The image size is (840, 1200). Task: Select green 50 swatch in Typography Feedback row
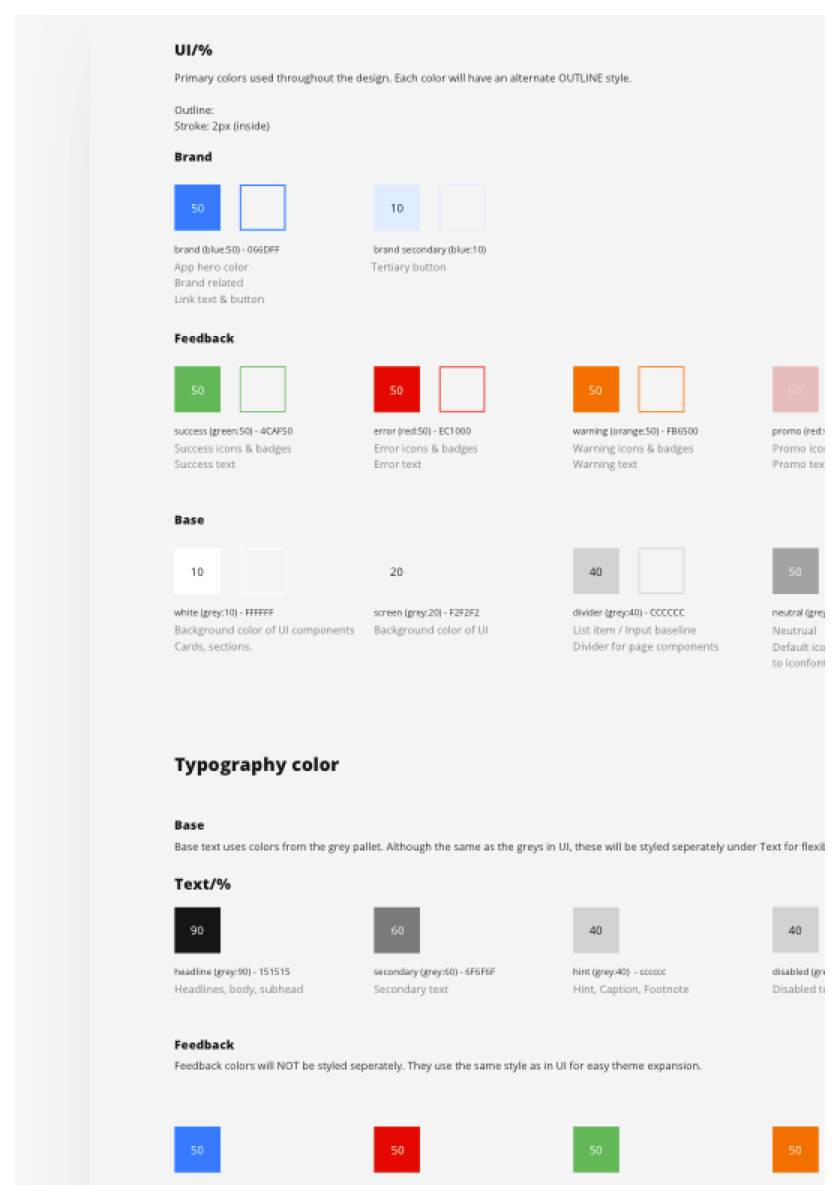[596, 1150]
